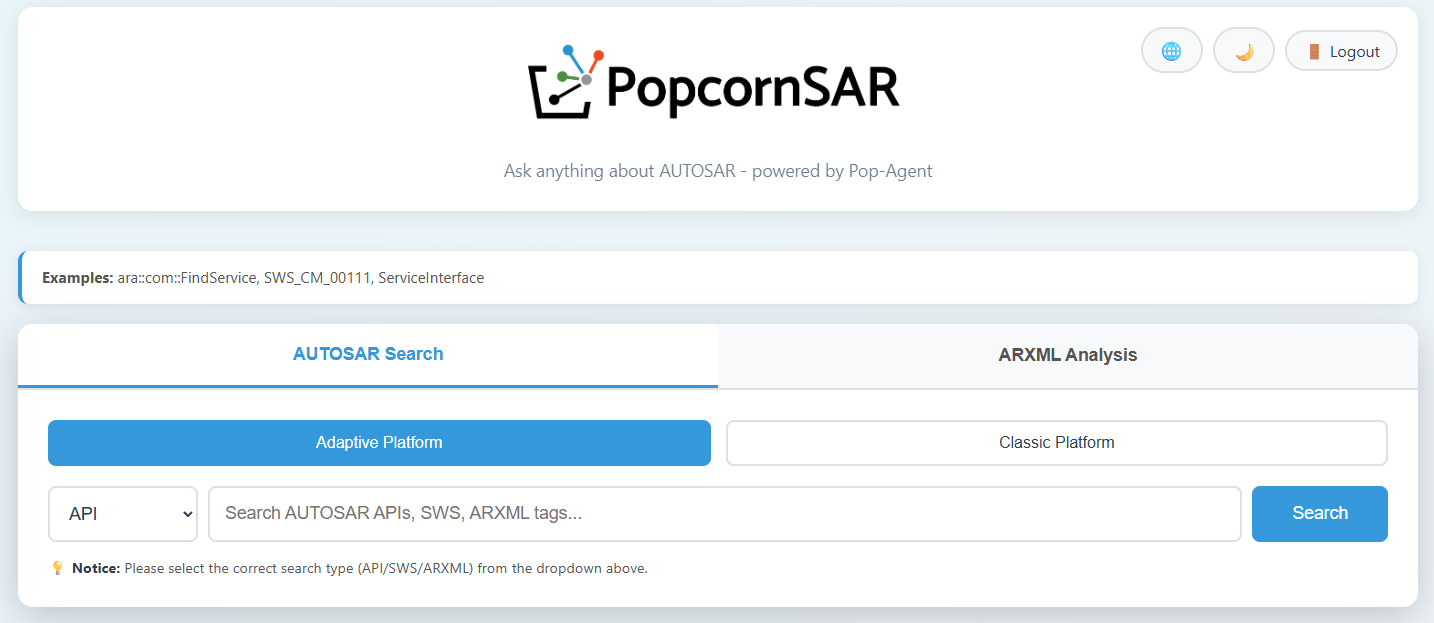Click the arrow on the API dropdown
The width and height of the screenshot is (1434, 623).
187,514
